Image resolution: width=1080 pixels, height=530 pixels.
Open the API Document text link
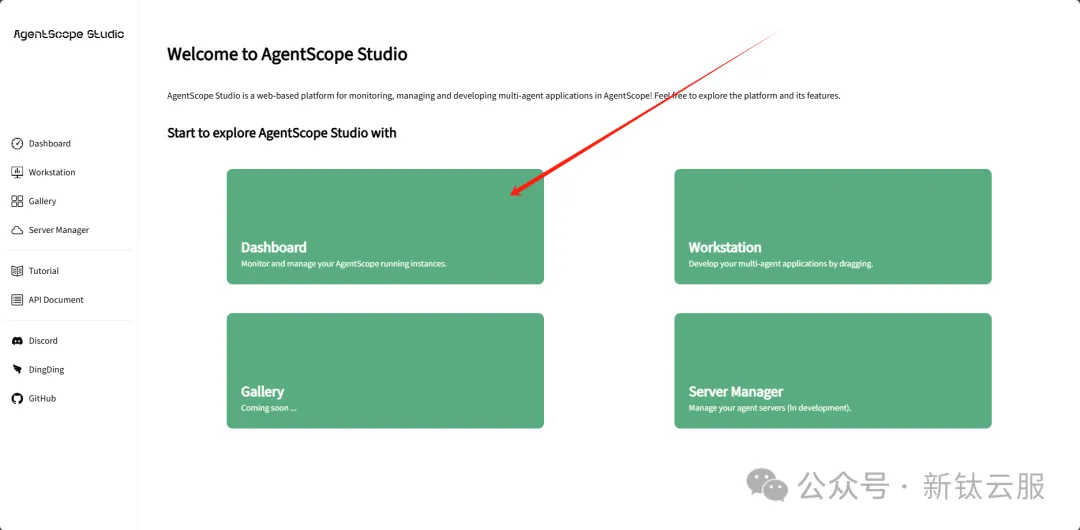click(x=56, y=300)
